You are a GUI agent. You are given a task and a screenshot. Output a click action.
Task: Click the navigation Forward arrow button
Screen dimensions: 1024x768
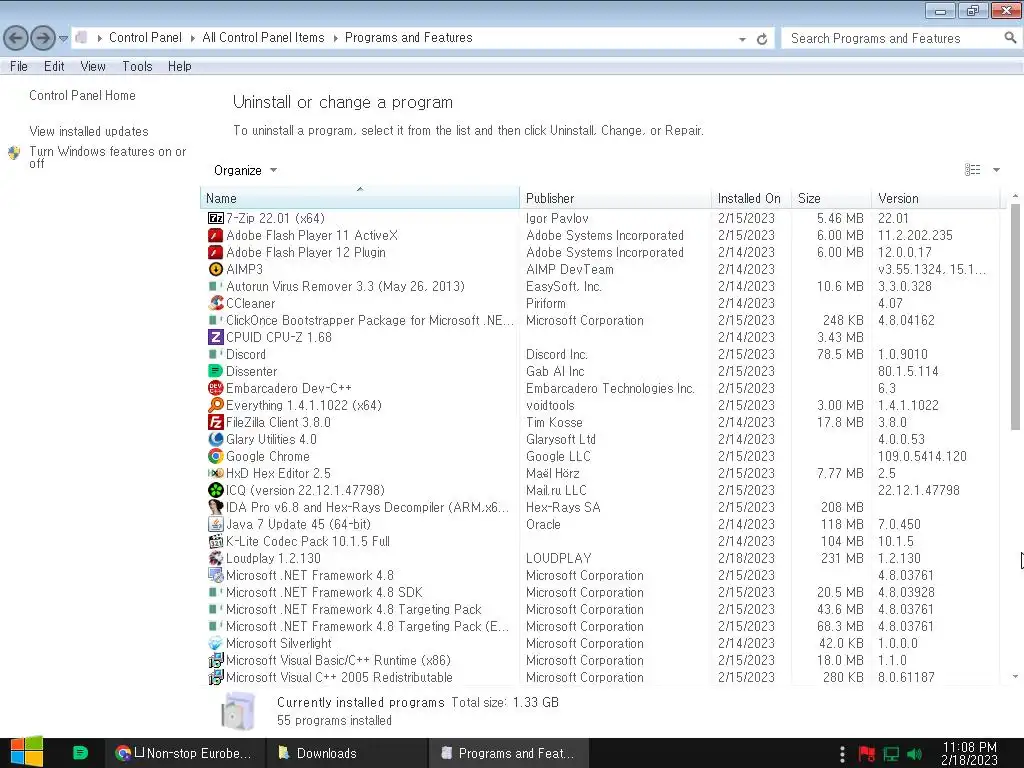(43, 38)
